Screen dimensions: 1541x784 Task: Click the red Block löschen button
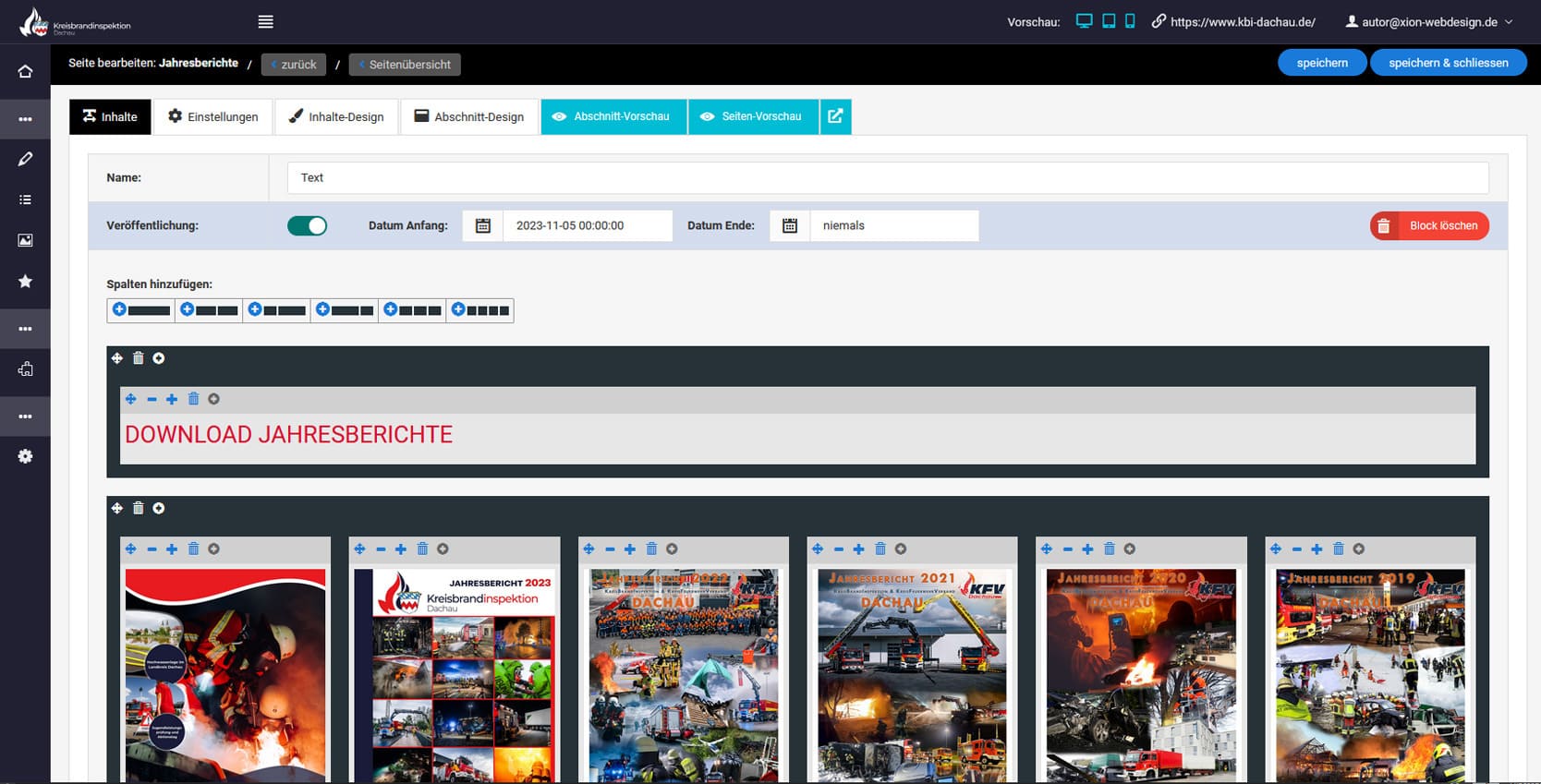pyautogui.click(x=1429, y=225)
